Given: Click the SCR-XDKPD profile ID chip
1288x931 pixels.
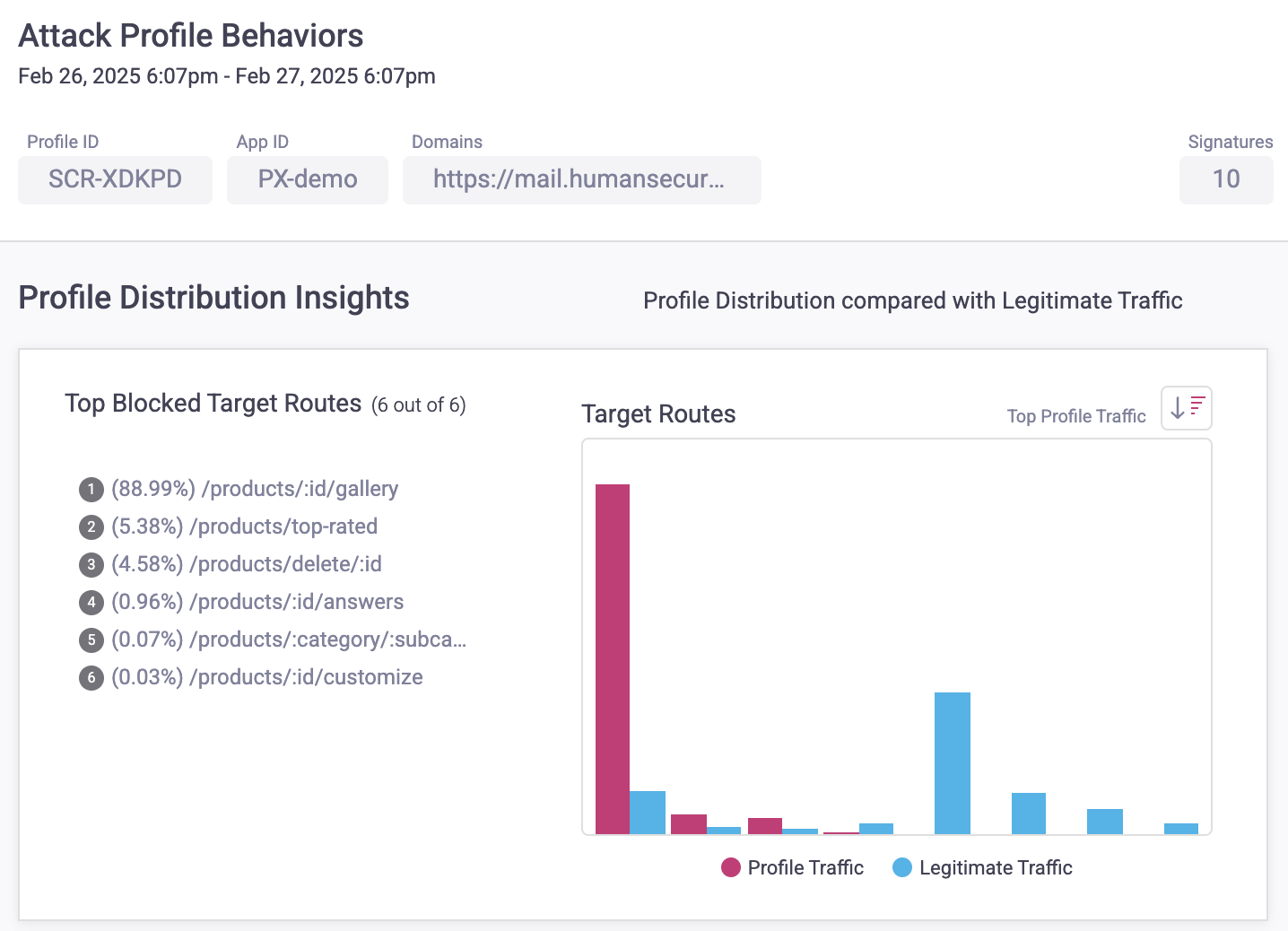Looking at the screenshot, I should click(x=115, y=179).
